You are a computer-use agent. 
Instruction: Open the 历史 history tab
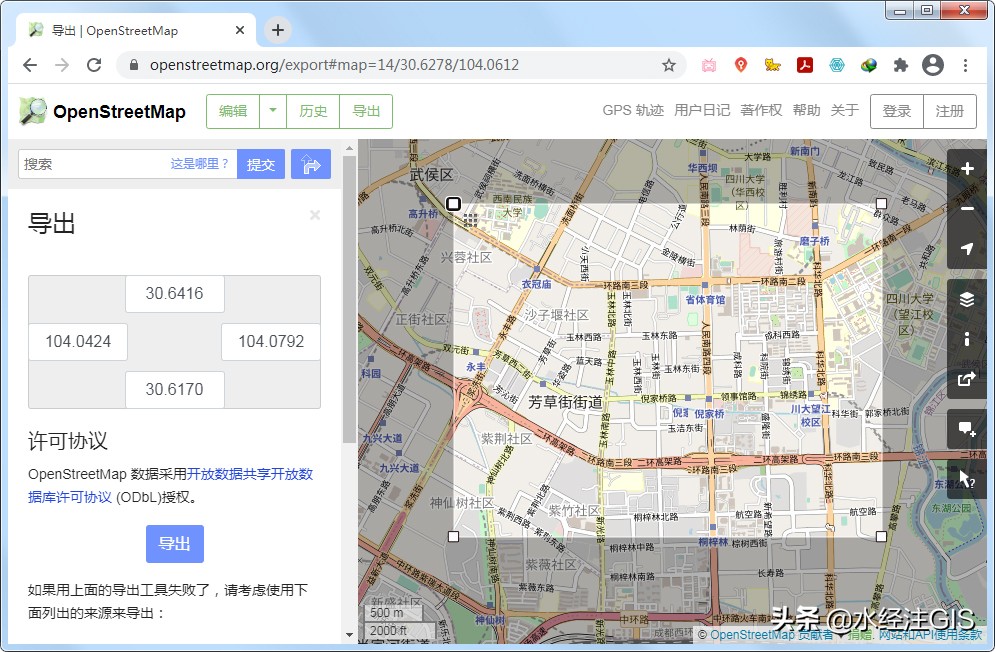pos(313,111)
